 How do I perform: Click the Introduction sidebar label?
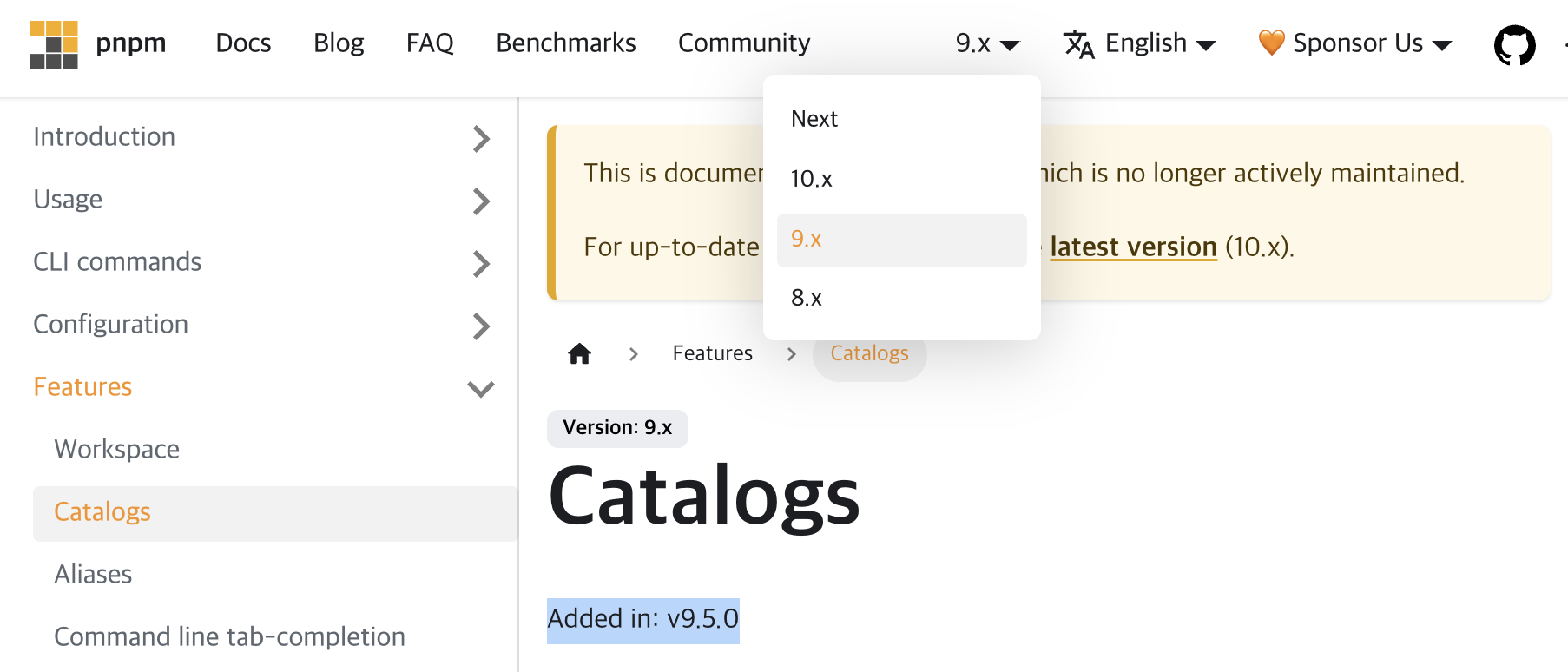[x=104, y=137]
